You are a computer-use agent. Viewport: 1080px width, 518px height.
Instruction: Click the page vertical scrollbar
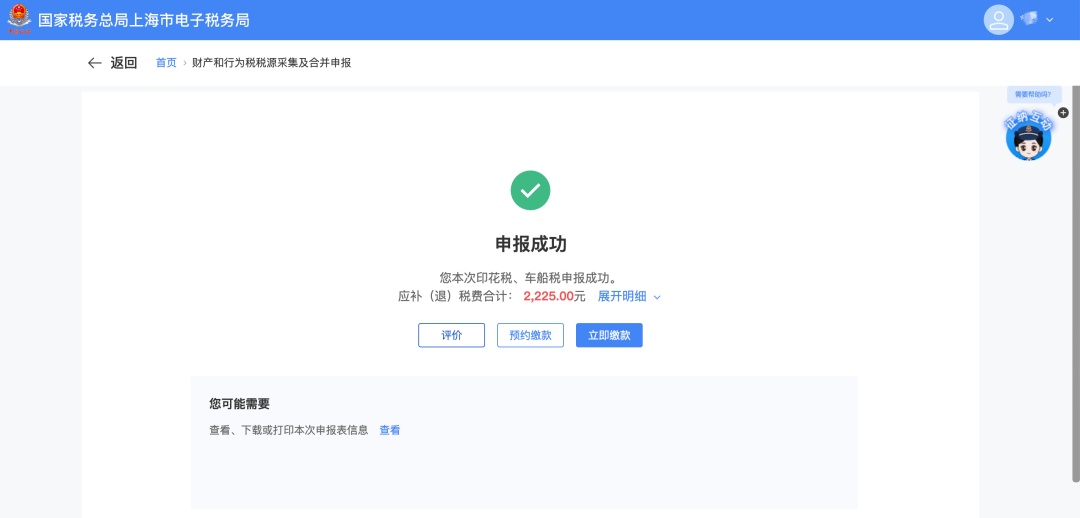[1077, 284]
